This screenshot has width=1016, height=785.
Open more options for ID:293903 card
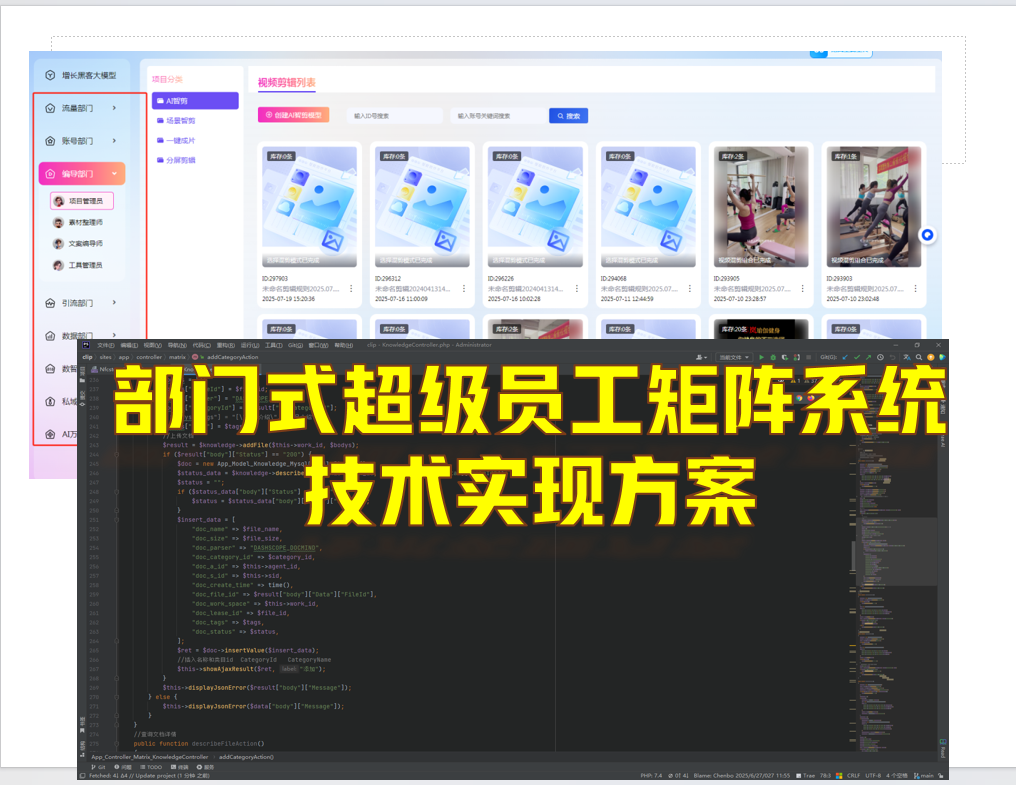point(915,288)
